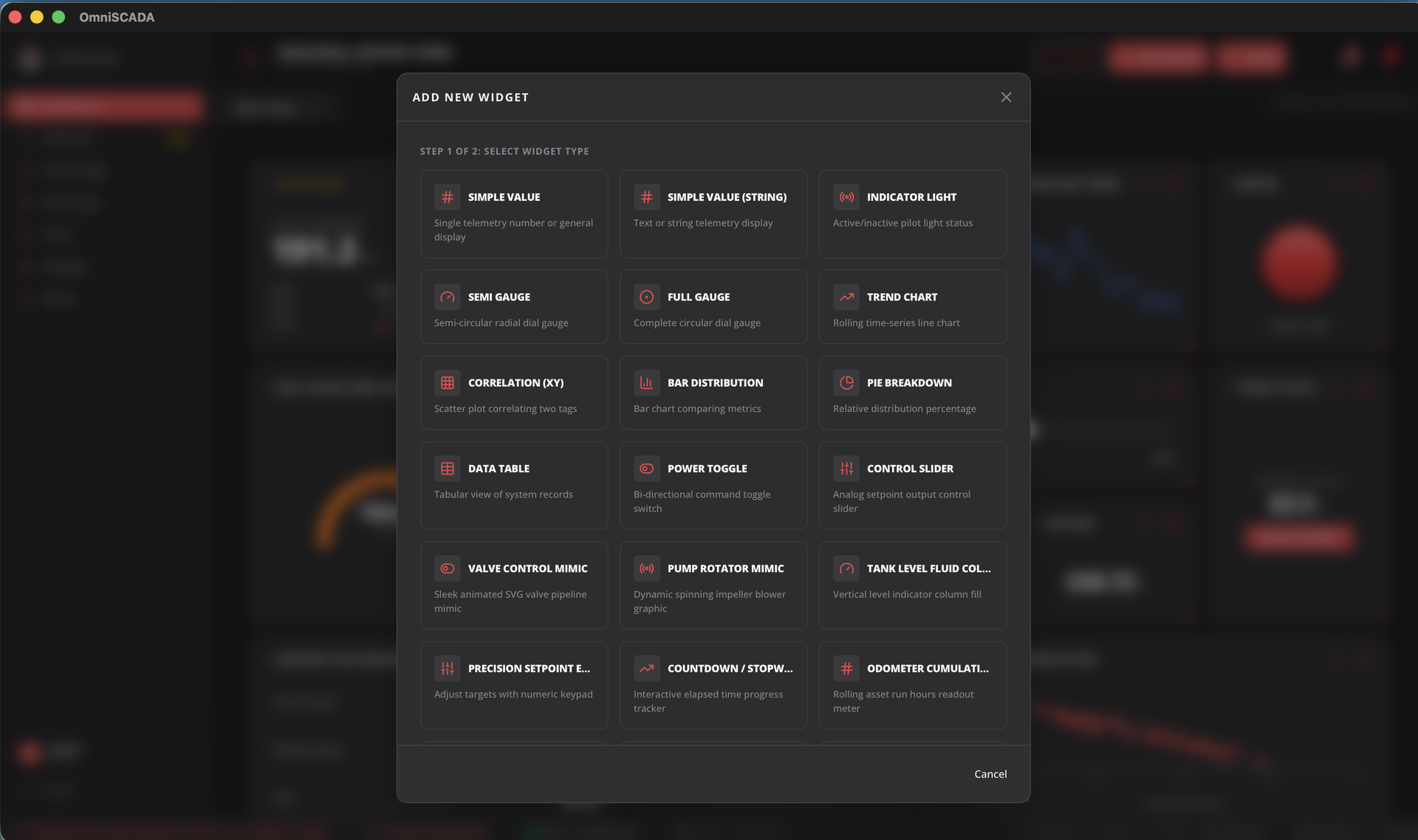Viewport: 1418px width, 840px height.
Task: Select the Simple Value hash icon
Action: click(x=448, y=197)
